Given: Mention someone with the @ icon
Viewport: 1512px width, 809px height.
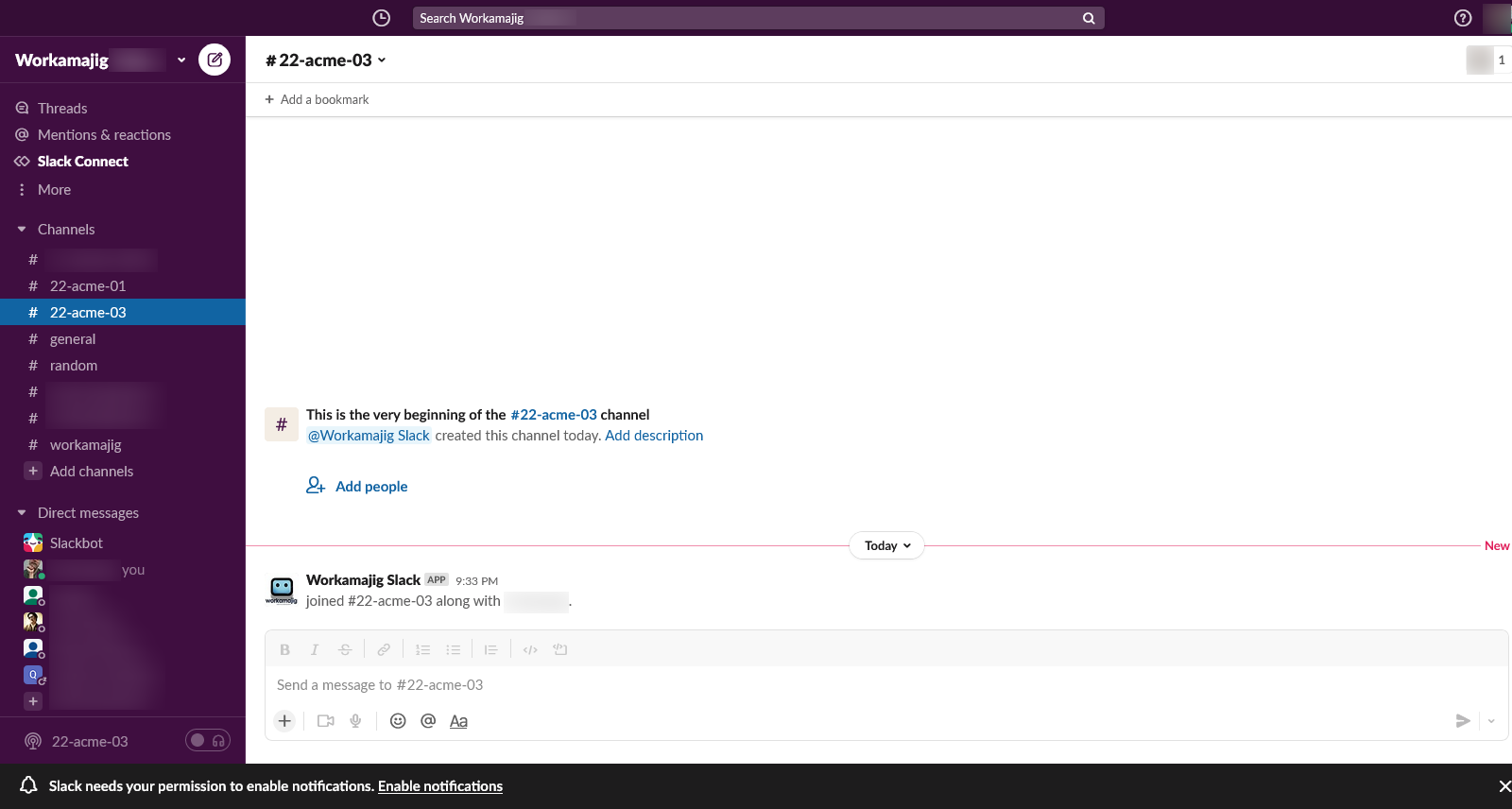Looking at the screenshot, I should (428, 721).
